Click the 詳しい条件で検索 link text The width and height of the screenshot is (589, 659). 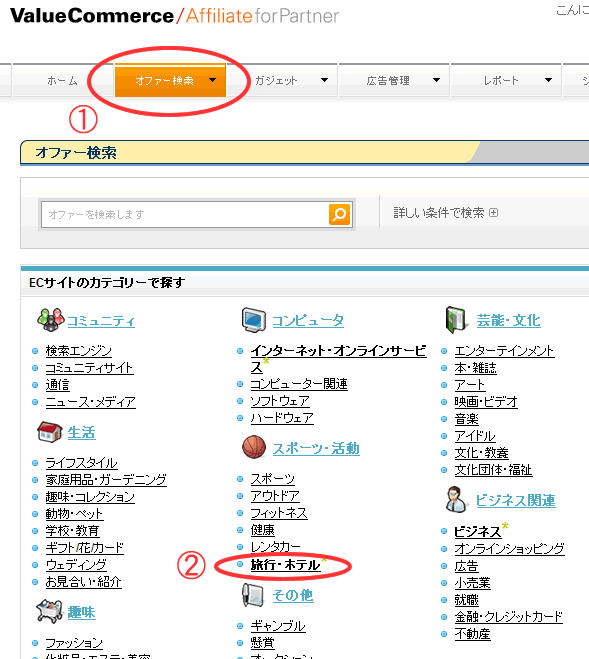click(438, 213)
